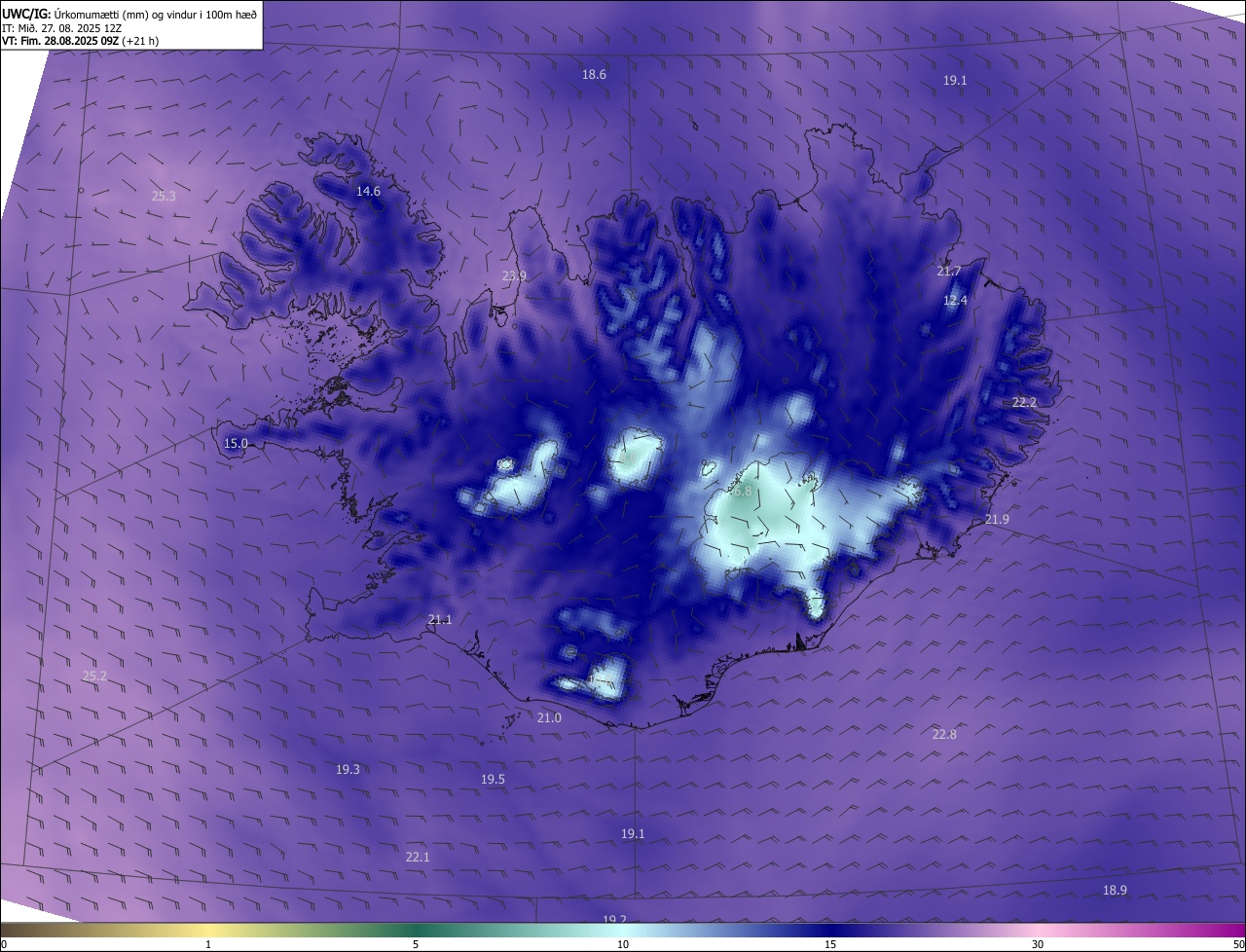Click the 30 tick on the color scale
Viewport: 1246px width, 952px height.
click(1038, 944)
